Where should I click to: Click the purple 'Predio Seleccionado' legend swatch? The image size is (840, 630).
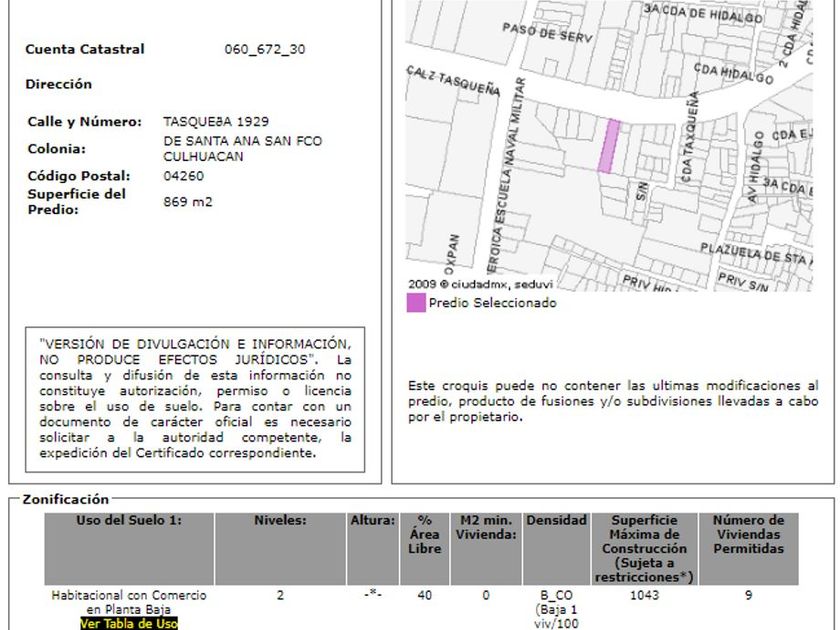416,303
